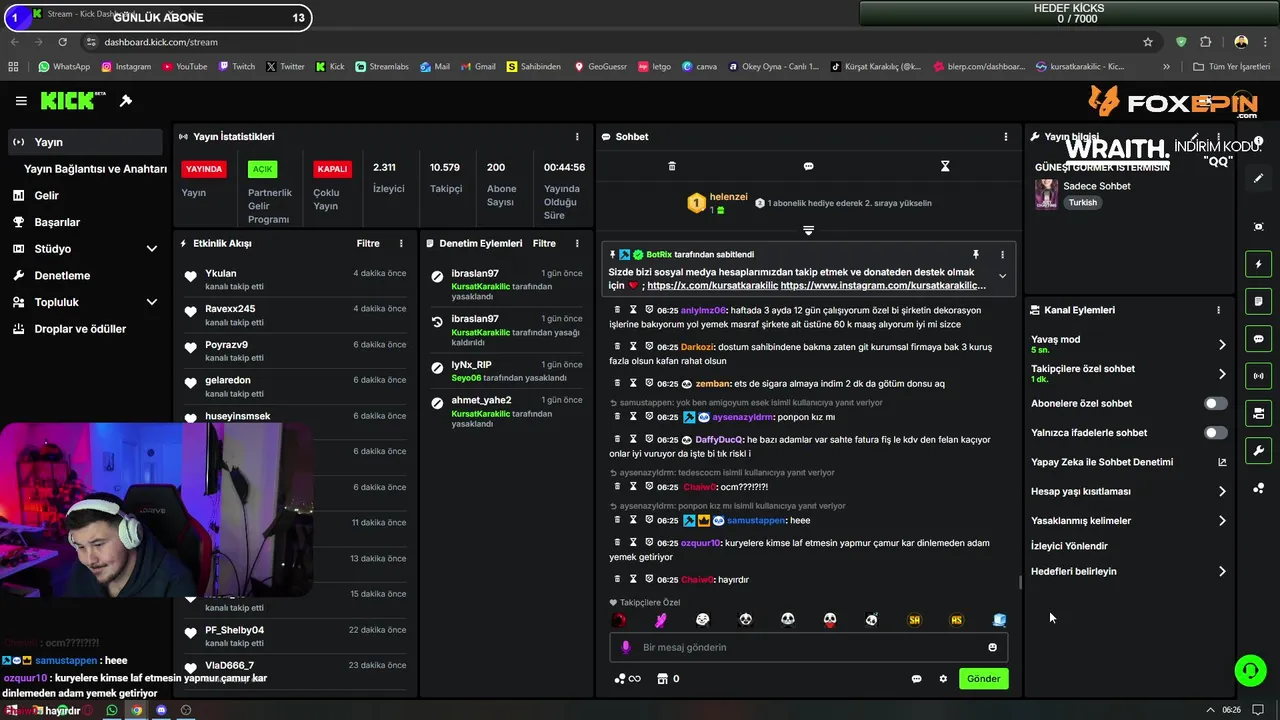Click the wand icon next to Kick logo

click(126, 101)
